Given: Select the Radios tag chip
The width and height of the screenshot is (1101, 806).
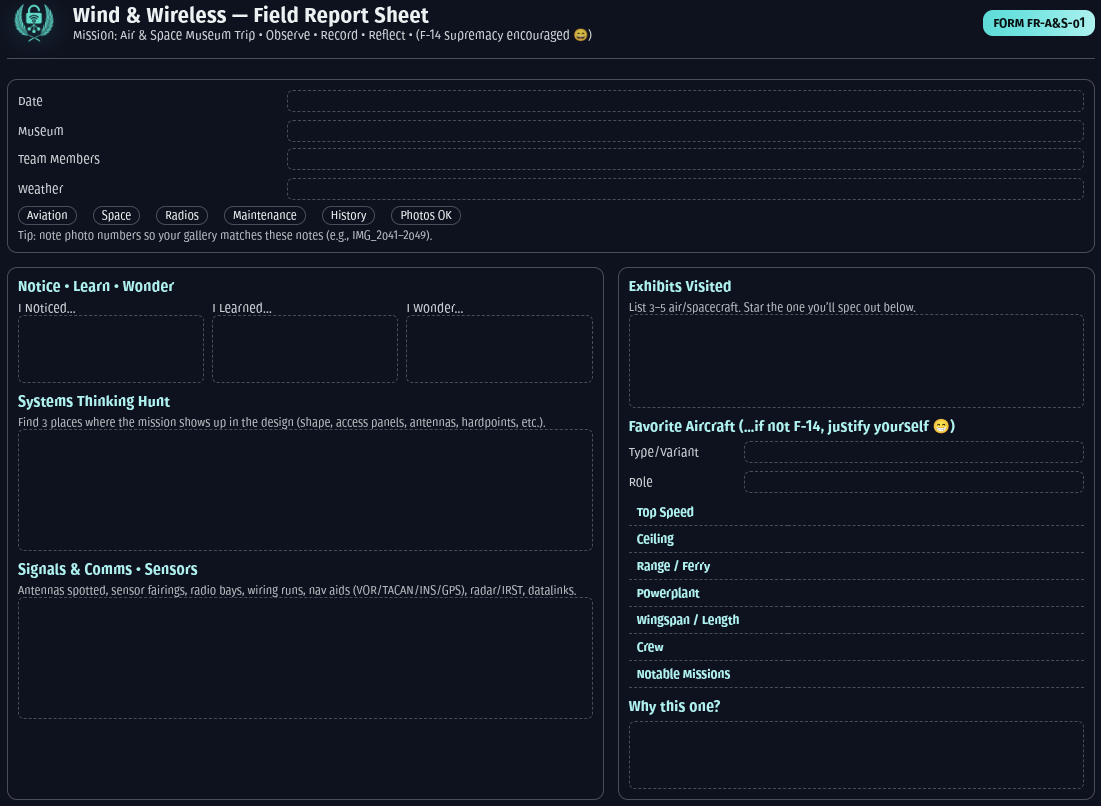Looking at the screenshot, I should pyautogui.click(x=182, y=215).
